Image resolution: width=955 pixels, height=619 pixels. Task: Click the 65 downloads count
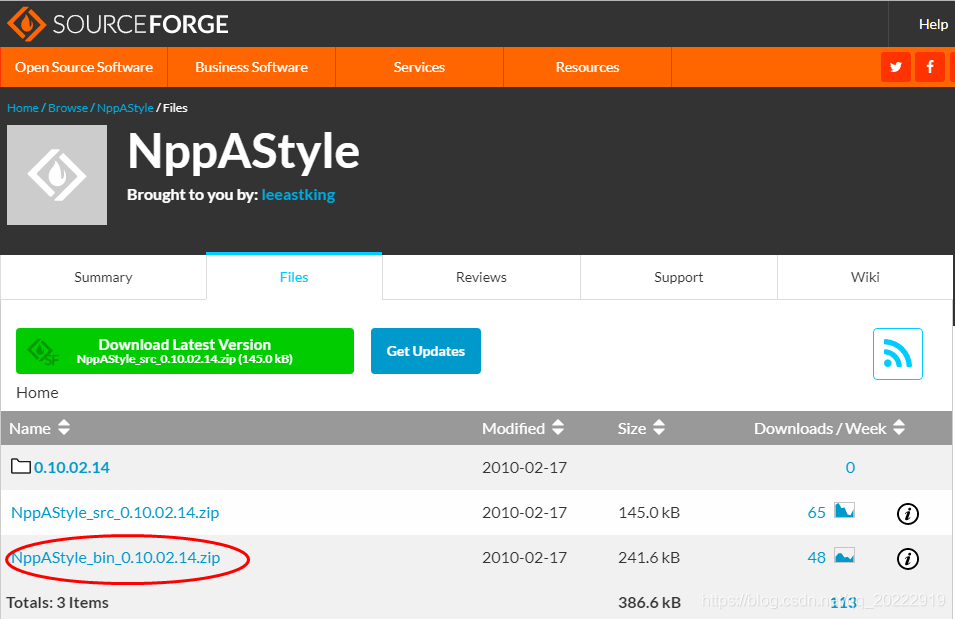pyautogui.click(x=816, y=512)
